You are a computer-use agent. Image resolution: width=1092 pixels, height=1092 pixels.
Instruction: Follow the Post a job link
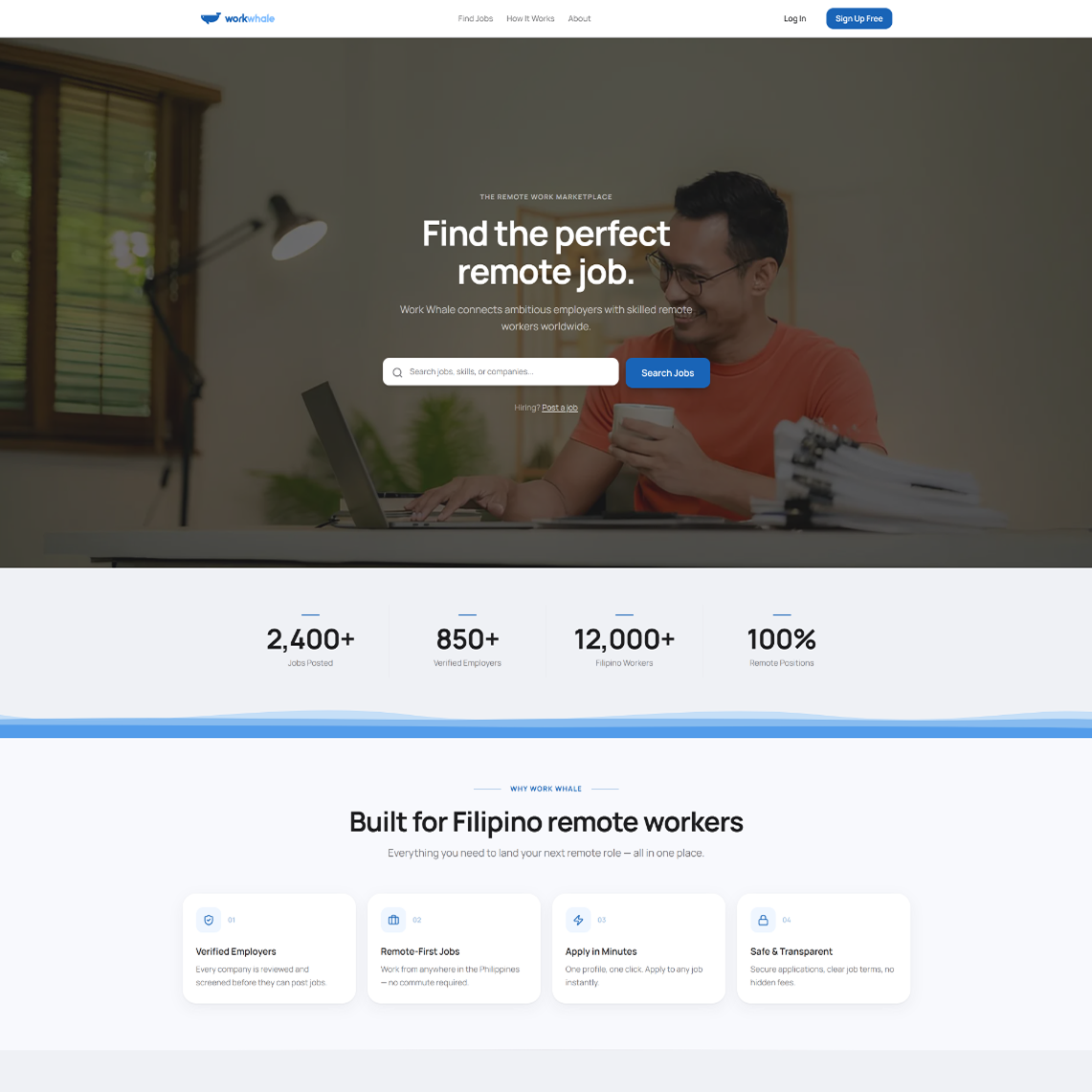pyautogui.click(x=560, y=408)
